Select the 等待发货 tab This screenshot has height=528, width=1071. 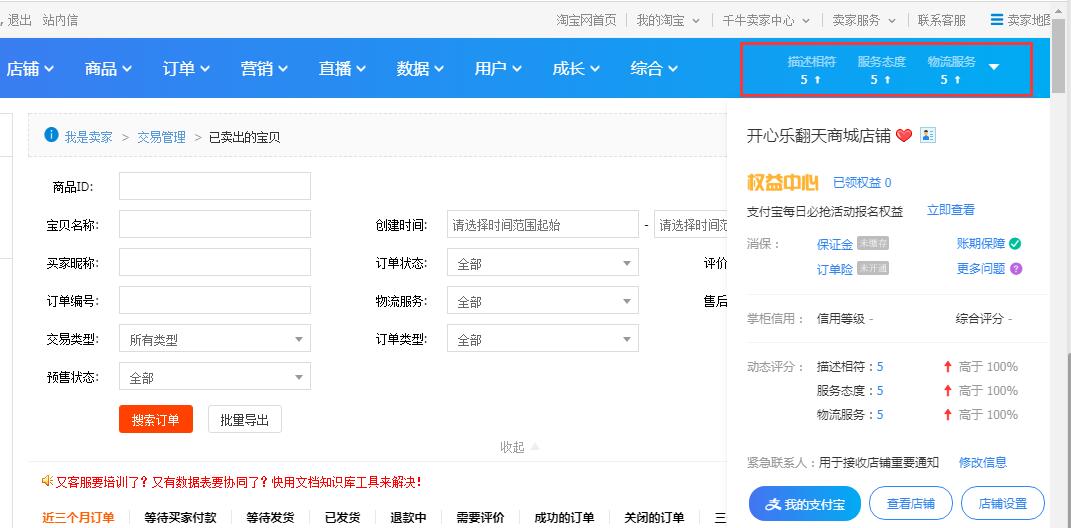[x=270, y=518]
